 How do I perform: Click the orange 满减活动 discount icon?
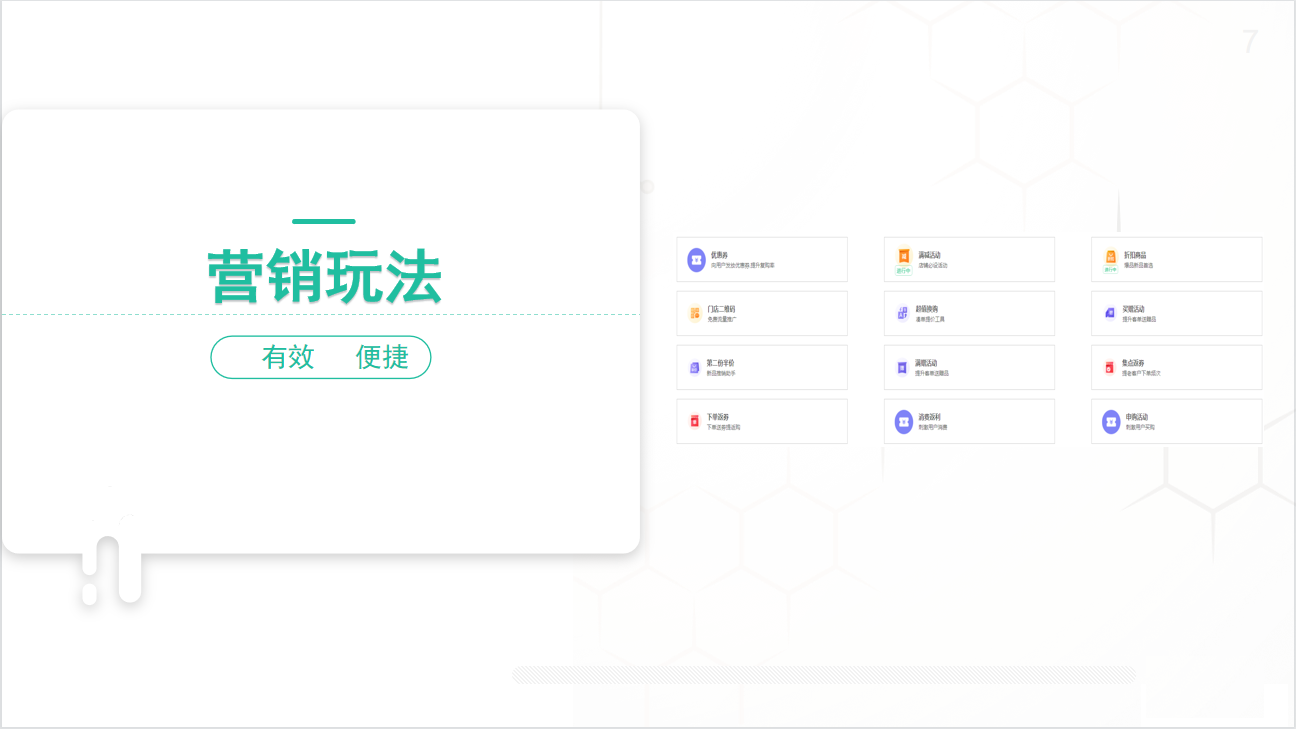tap(903, 254)
